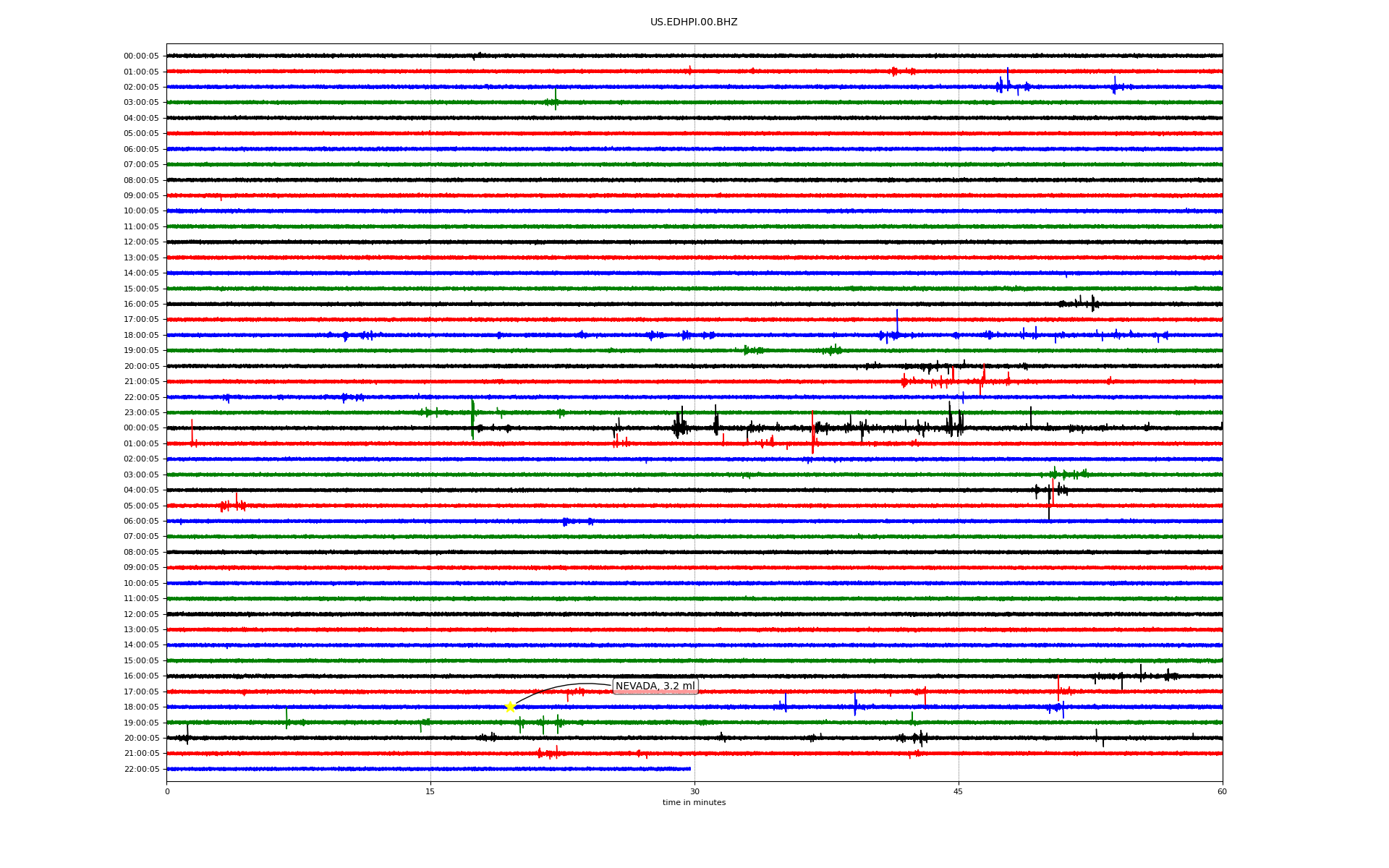Click the last 22:00:05 label beside short trace

pos(141,769)
